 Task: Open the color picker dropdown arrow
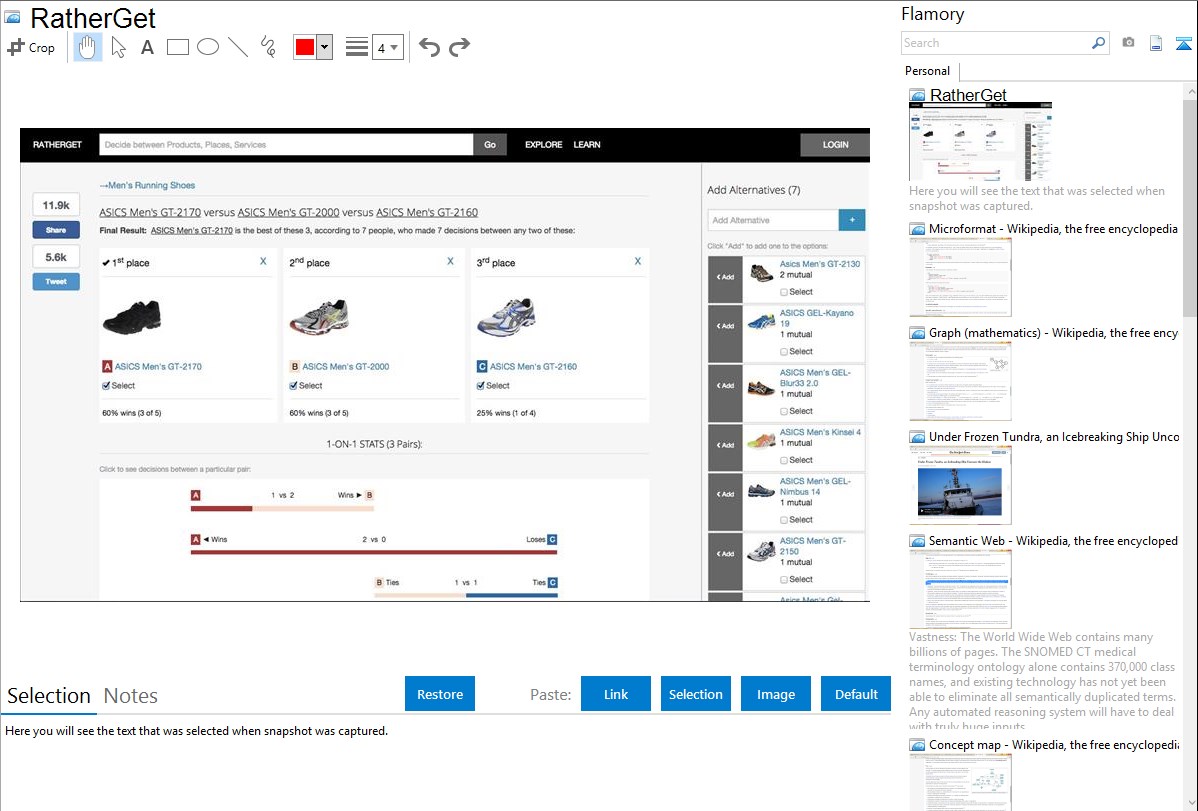click(325, 47)
